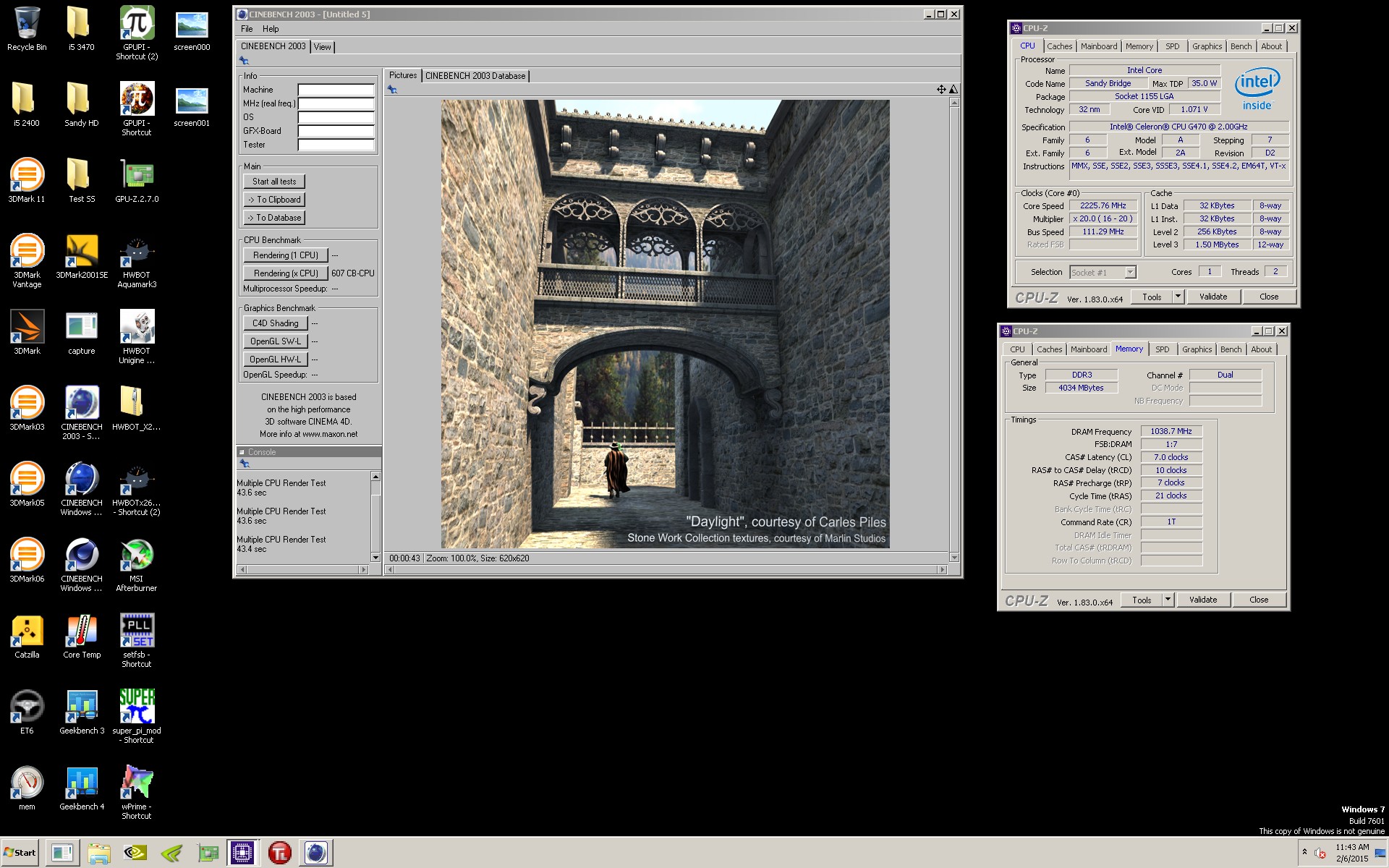This screenshot has height=868, width=1389.
Task: Click the console scrollbar down arrow
Action: [x=375, y=558]
